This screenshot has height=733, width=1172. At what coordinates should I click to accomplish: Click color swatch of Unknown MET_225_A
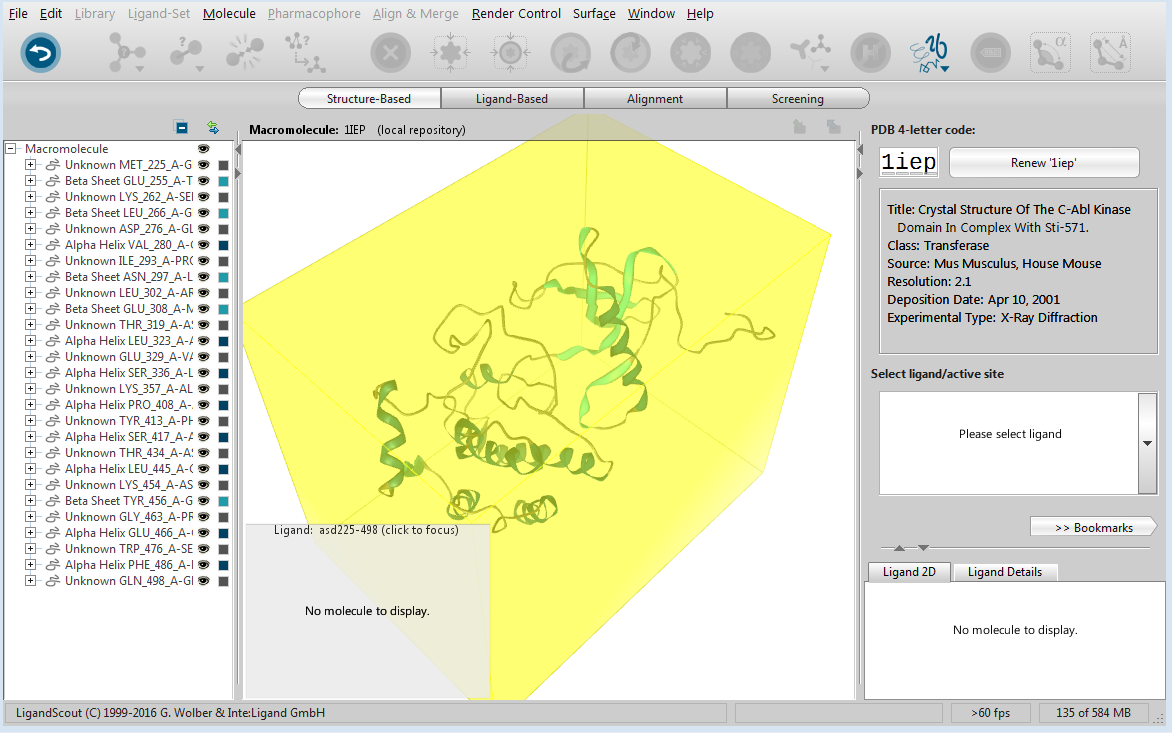tap(223, 165)
